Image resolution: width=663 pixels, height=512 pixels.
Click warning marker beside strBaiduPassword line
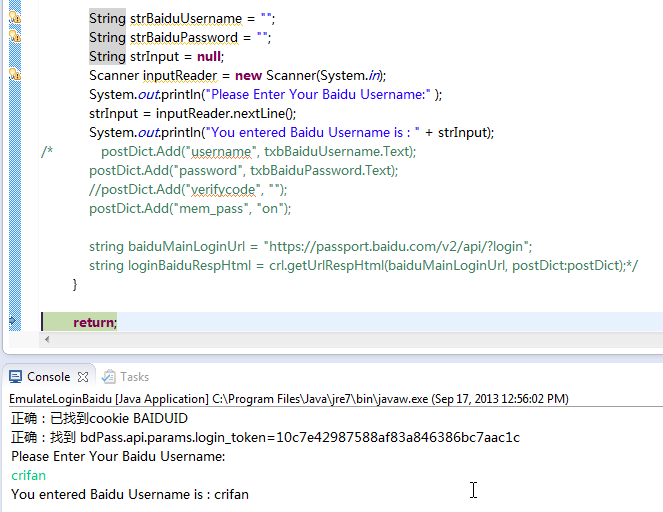(x=15, y=37)
